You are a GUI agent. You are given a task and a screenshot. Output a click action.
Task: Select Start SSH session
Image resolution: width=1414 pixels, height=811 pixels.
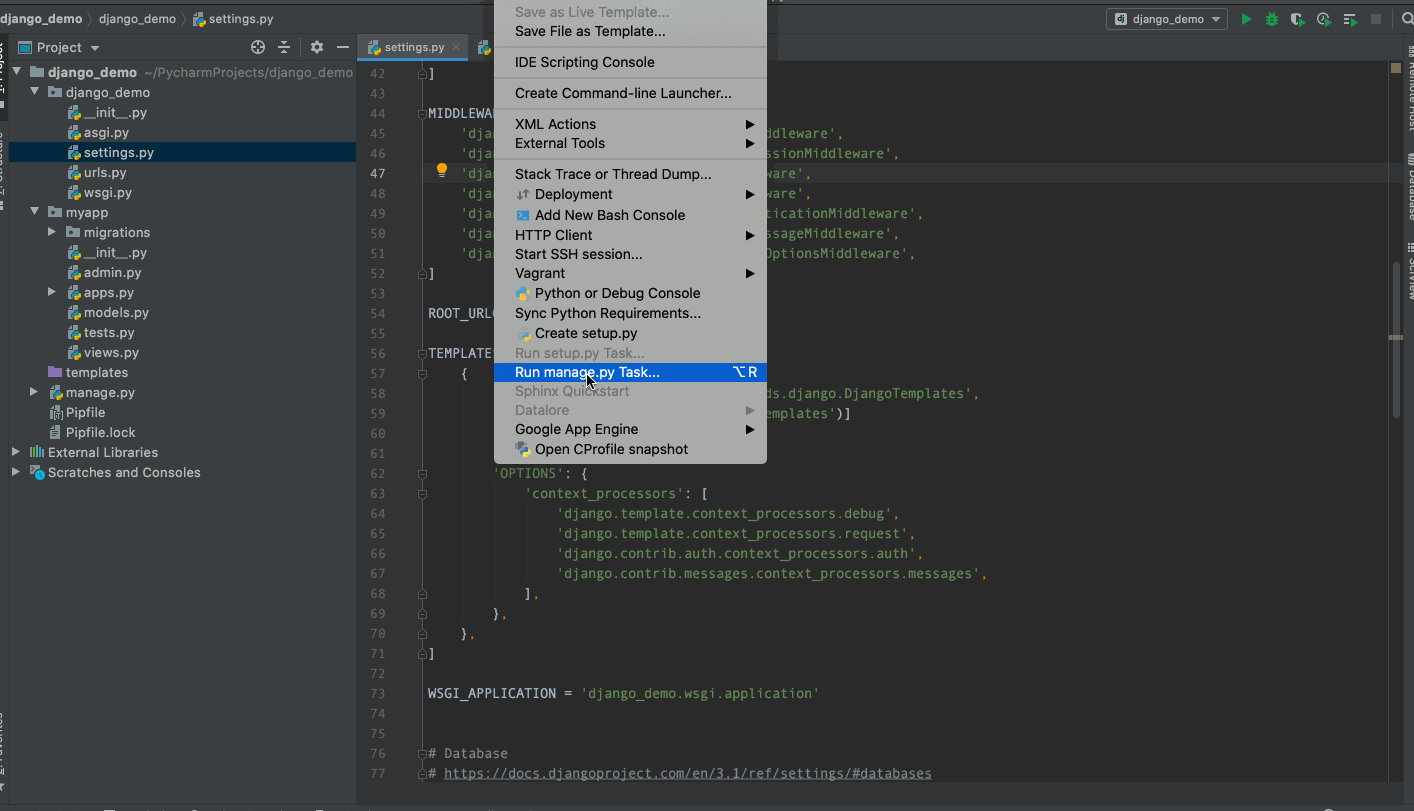point(630,254)
